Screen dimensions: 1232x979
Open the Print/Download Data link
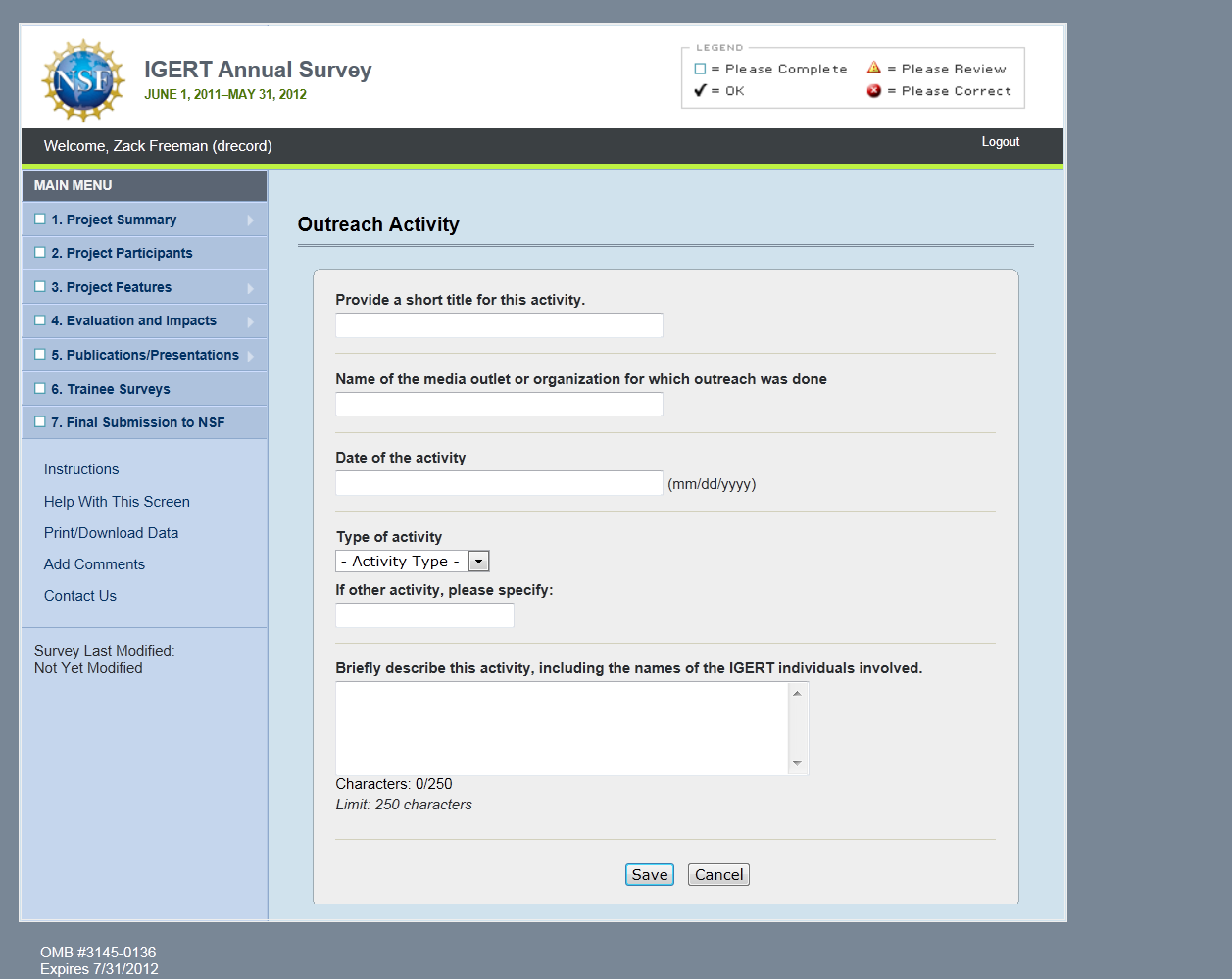[x=111, y=533]
